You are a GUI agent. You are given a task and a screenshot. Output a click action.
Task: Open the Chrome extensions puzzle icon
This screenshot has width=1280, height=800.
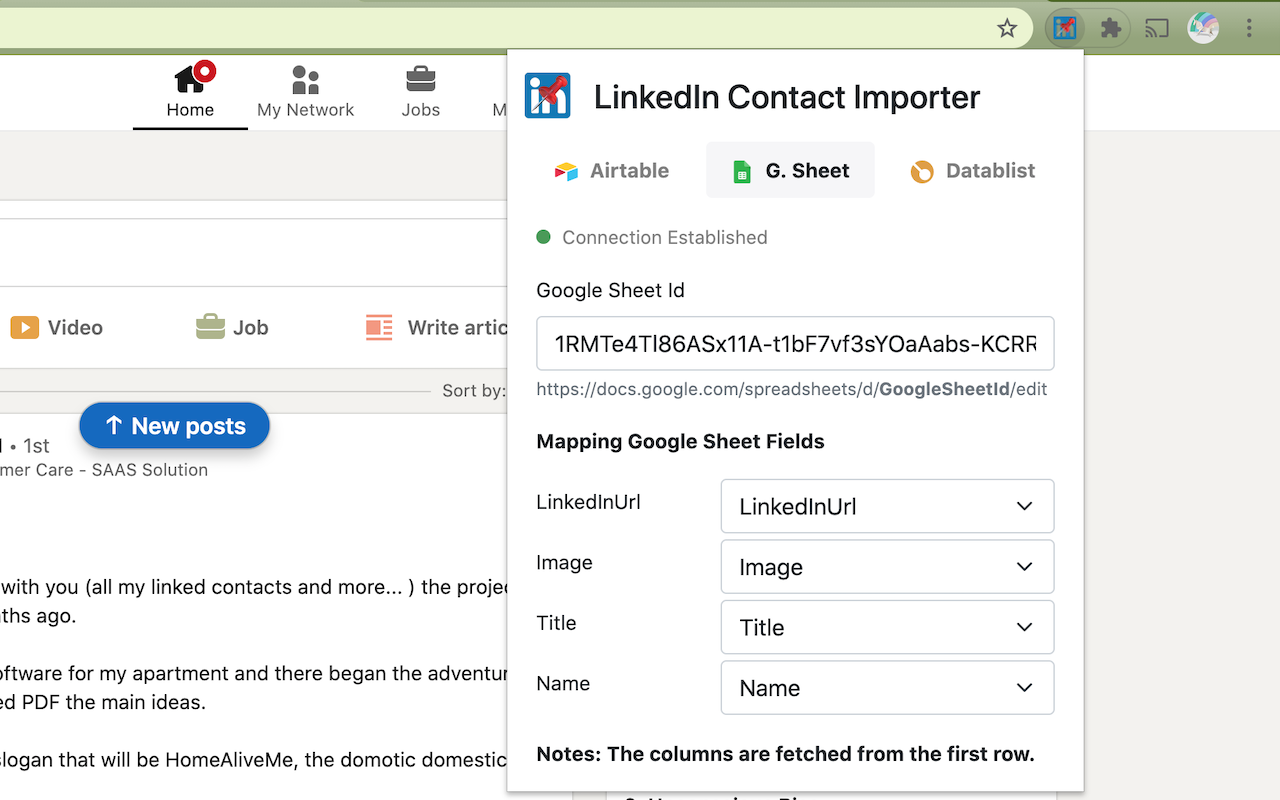1110,28
